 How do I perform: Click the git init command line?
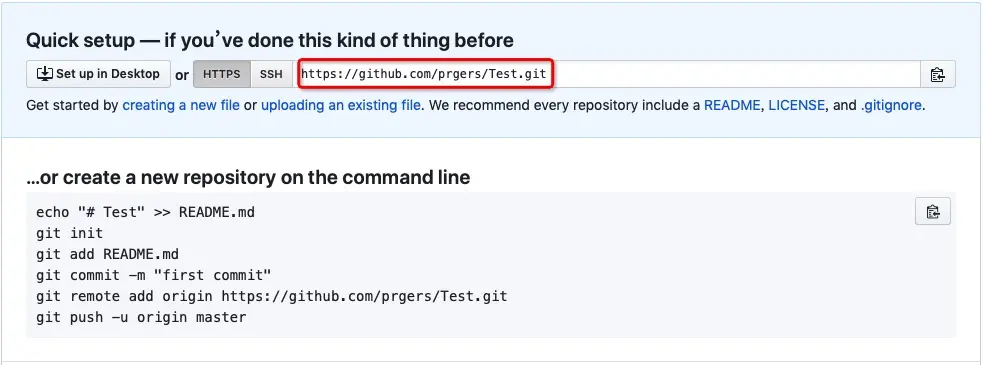coord(70,233)
